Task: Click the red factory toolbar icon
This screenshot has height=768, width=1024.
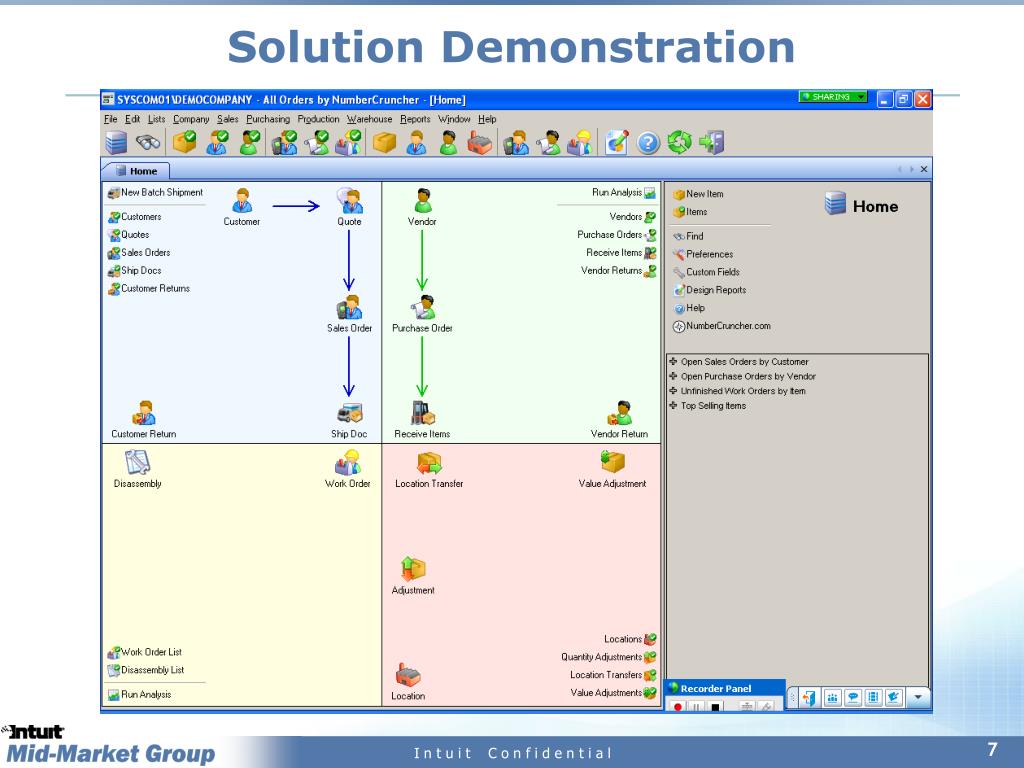Action: tap(480, 143)
